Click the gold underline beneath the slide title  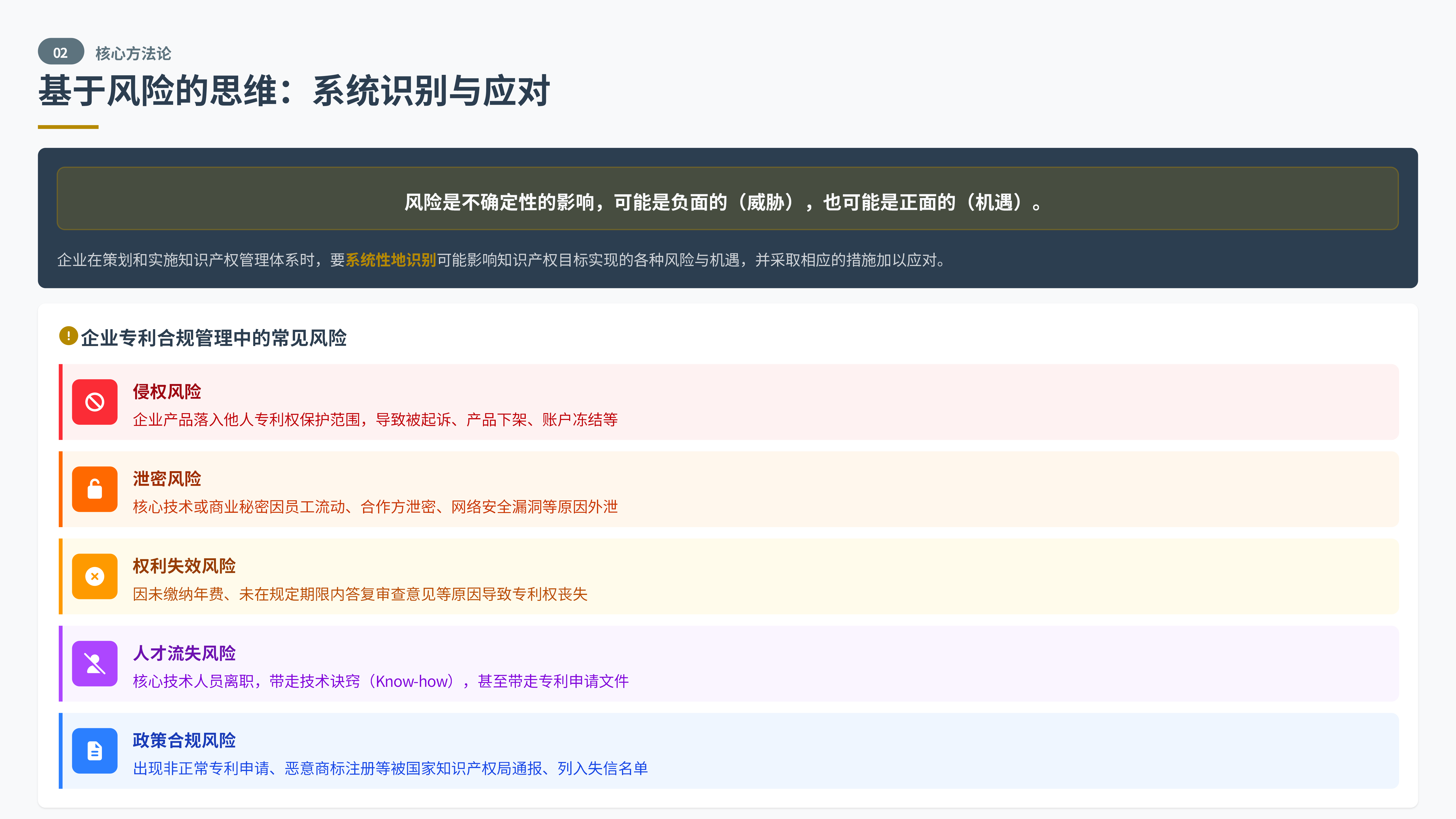[68, 127]
